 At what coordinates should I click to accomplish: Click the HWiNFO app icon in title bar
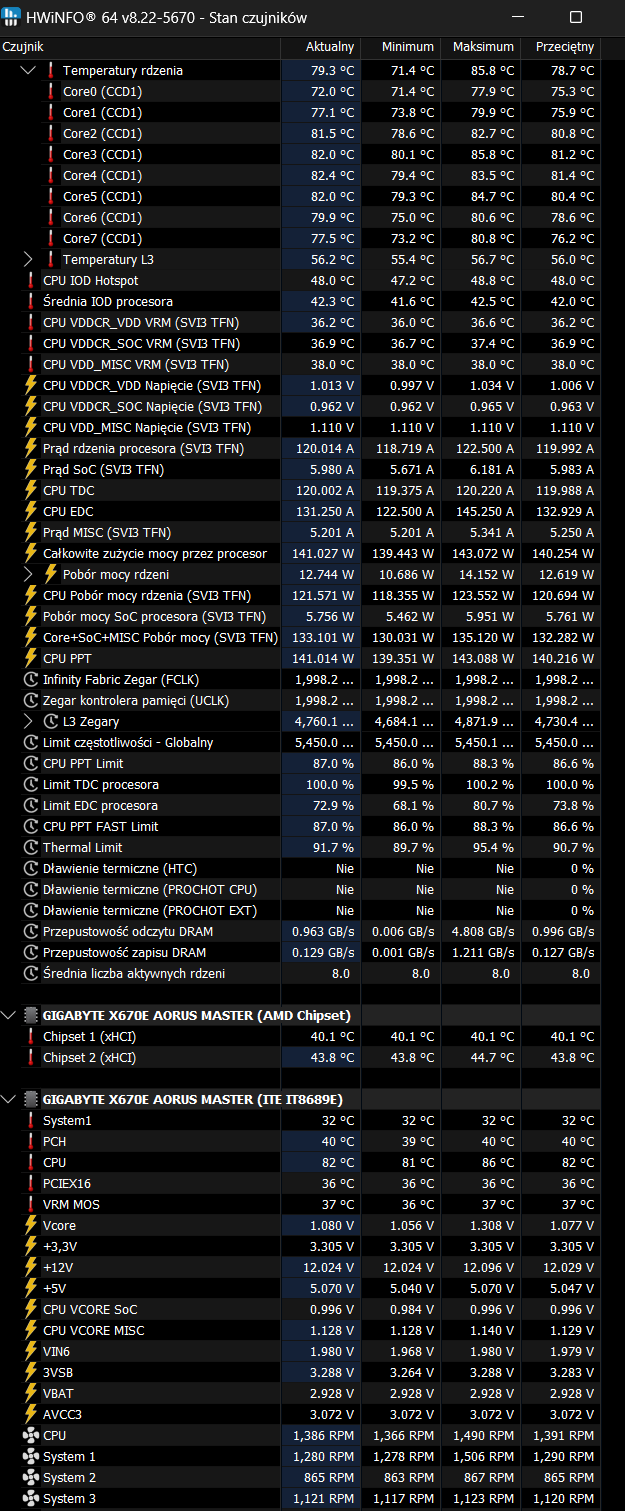click(x=12, y=17)
